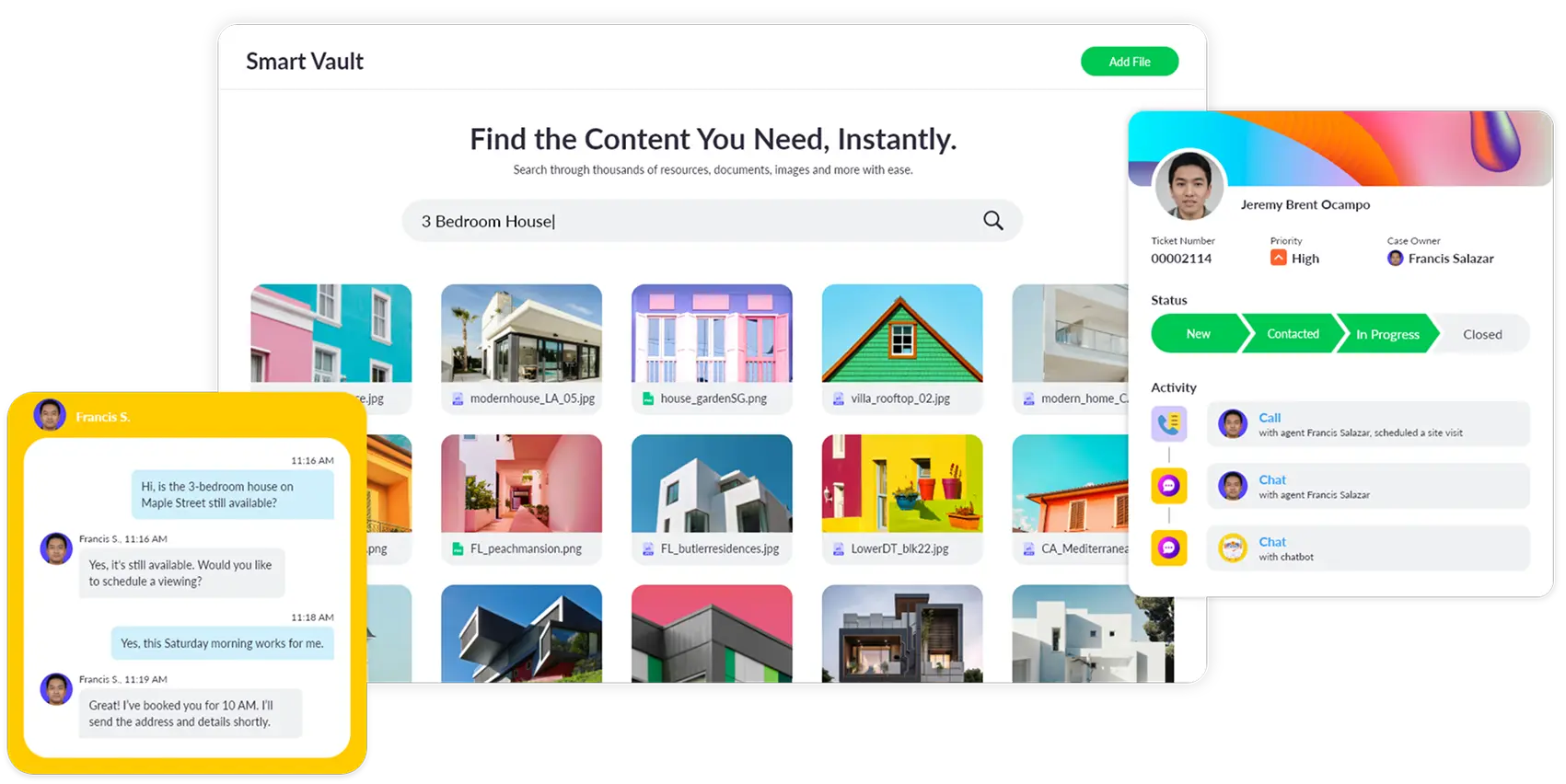The image size is (1566, 784).
Task: Click the Francis S. avatar in the chat header
Action: [50, 416]
